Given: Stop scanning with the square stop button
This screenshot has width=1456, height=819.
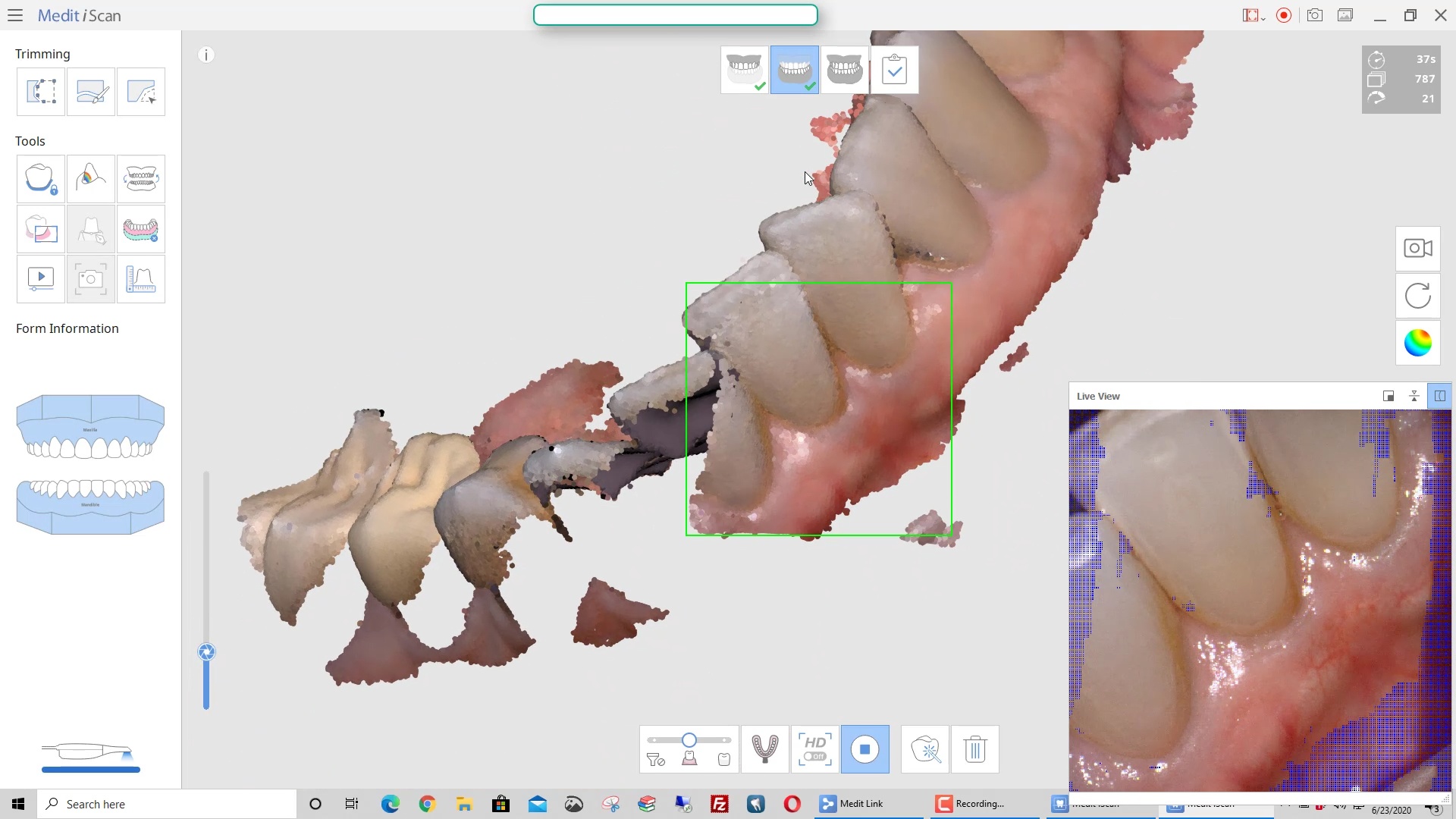Looking at the screenshot, I should [864, 749].
